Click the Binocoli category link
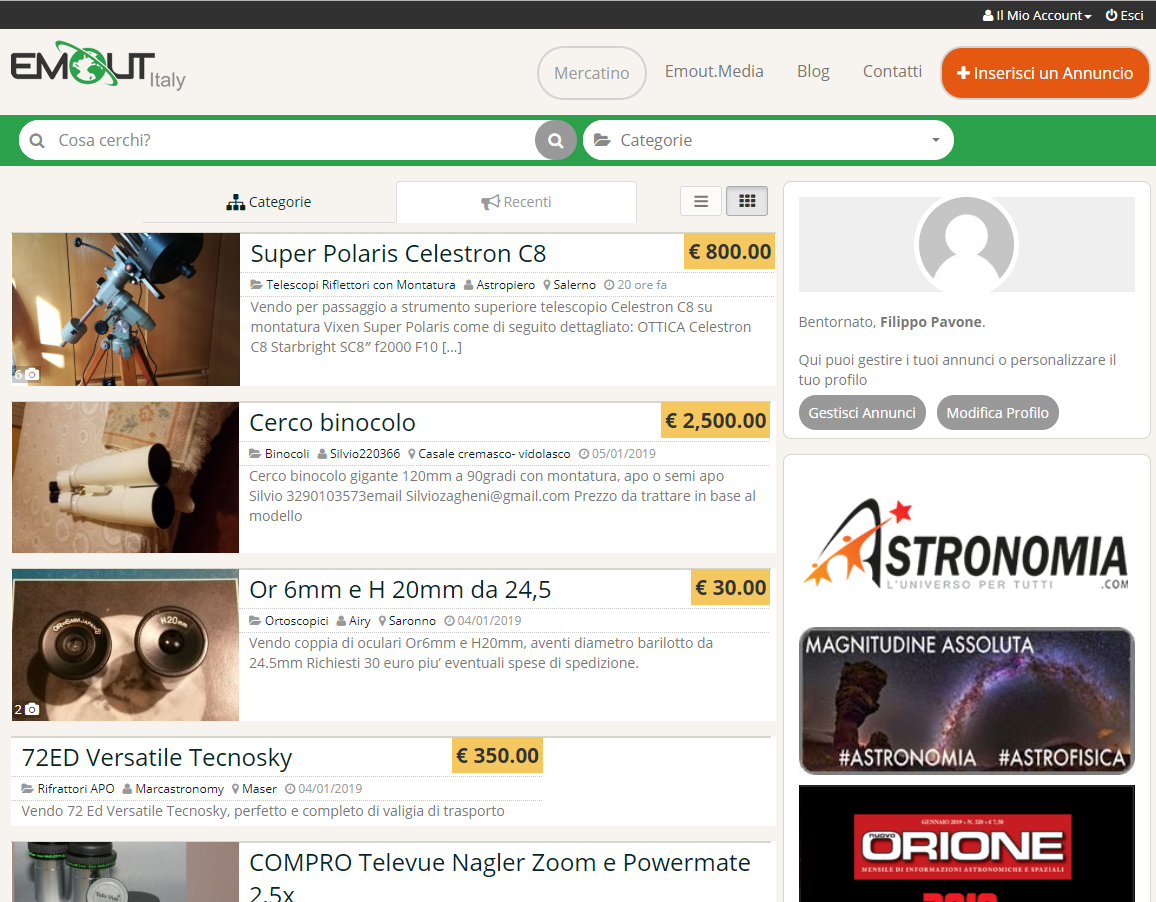1156x902 pixels. [x=287, y=454]
